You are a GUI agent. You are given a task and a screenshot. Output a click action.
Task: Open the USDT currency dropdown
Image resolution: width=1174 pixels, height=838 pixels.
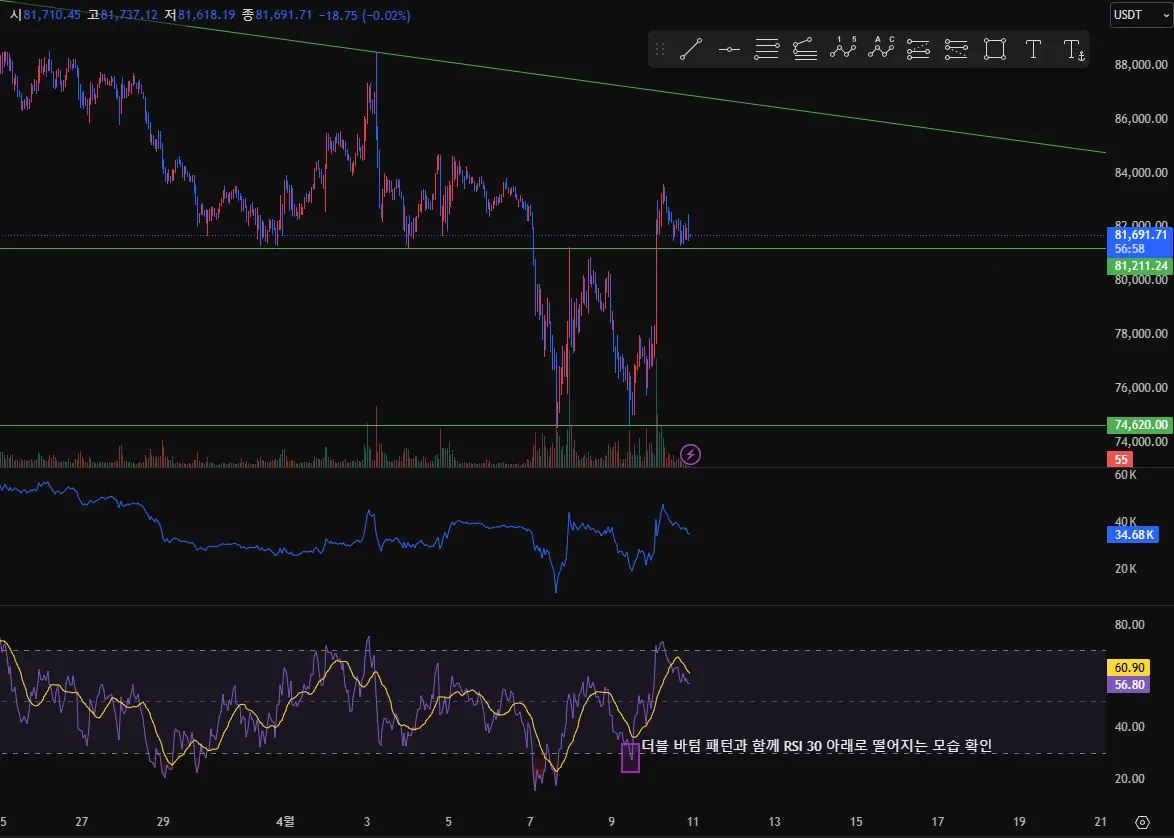[1140, 14]
